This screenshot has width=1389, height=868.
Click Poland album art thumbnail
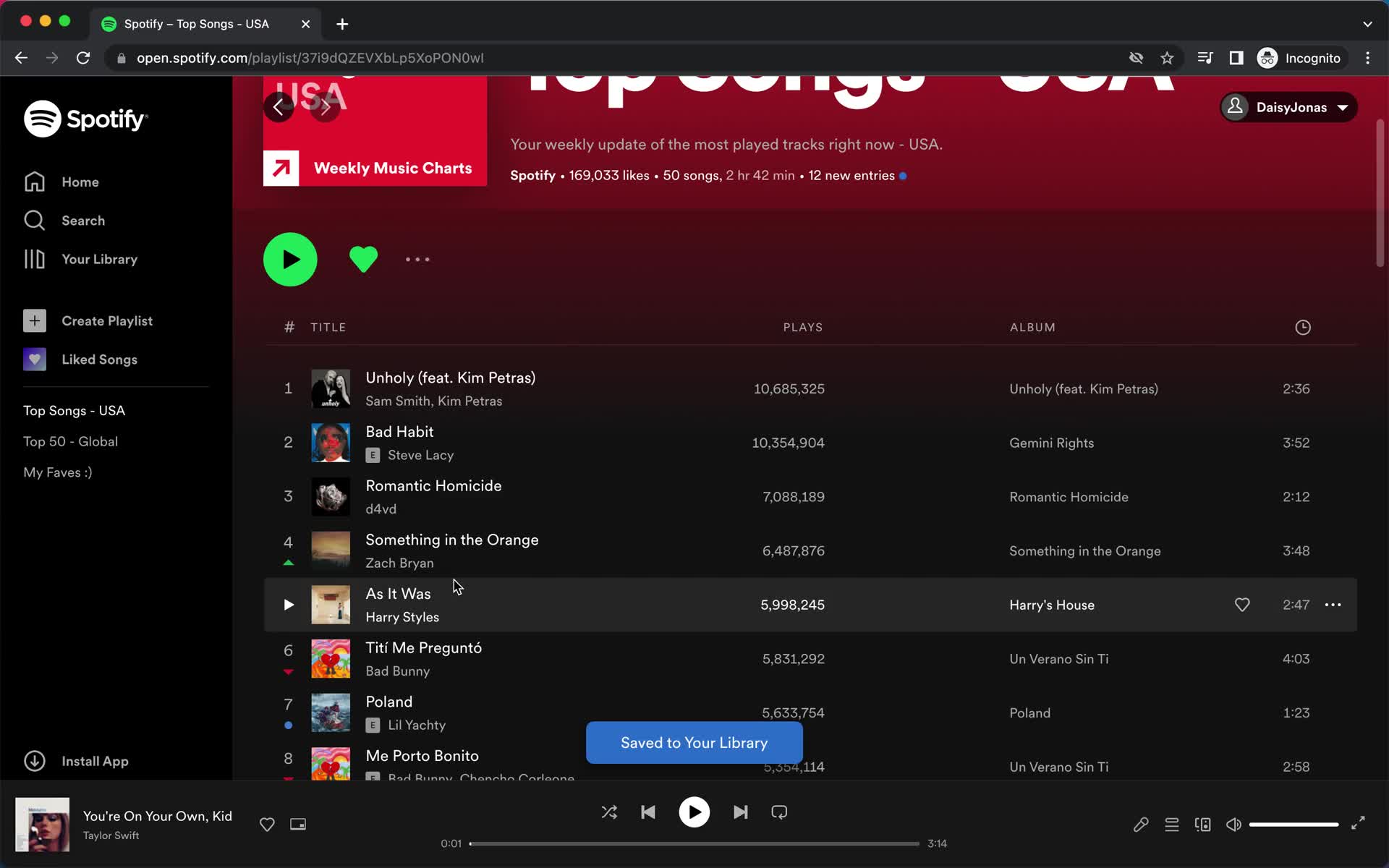point(331,712)
